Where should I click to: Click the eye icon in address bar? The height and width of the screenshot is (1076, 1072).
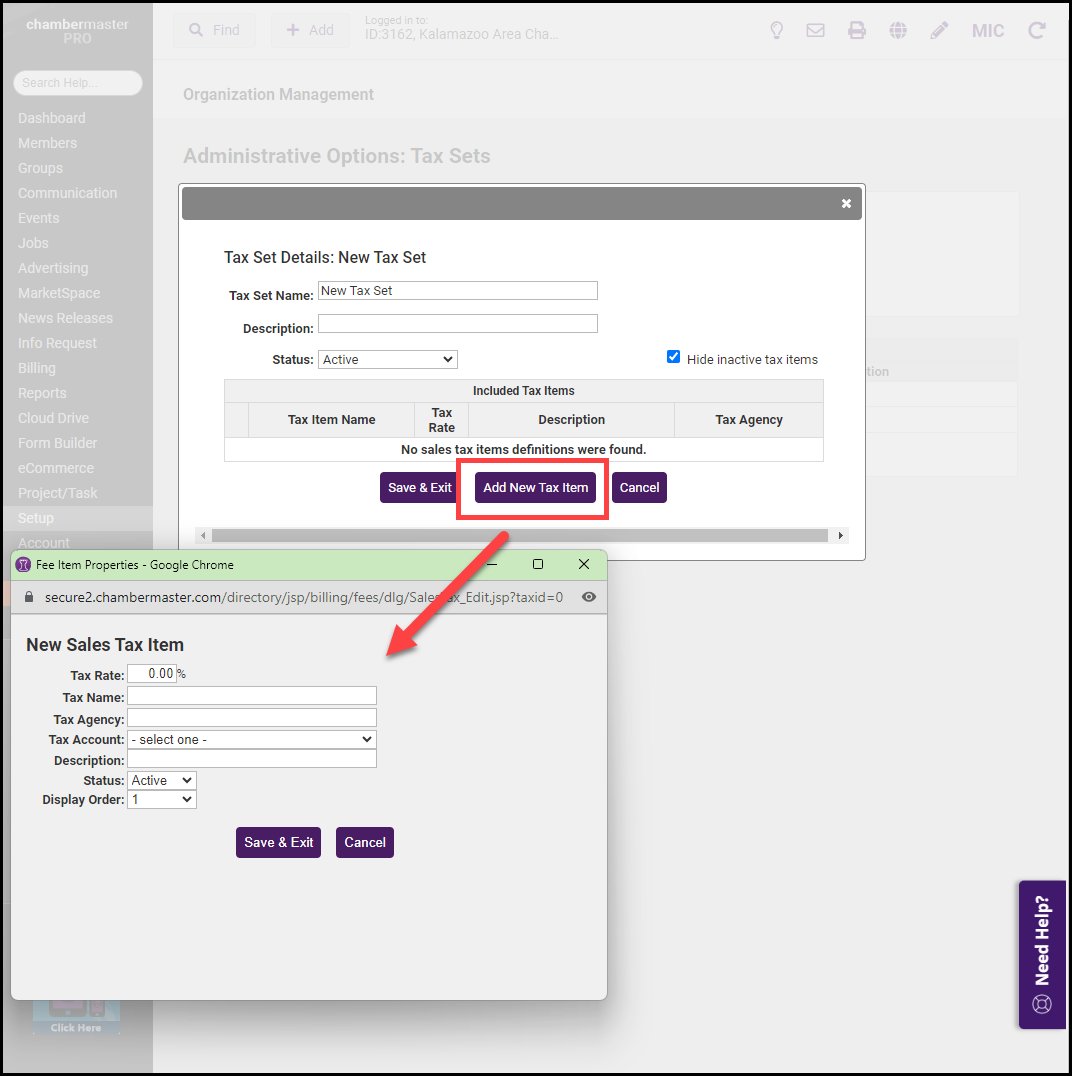pyautogui.click(x=589, y=597)
